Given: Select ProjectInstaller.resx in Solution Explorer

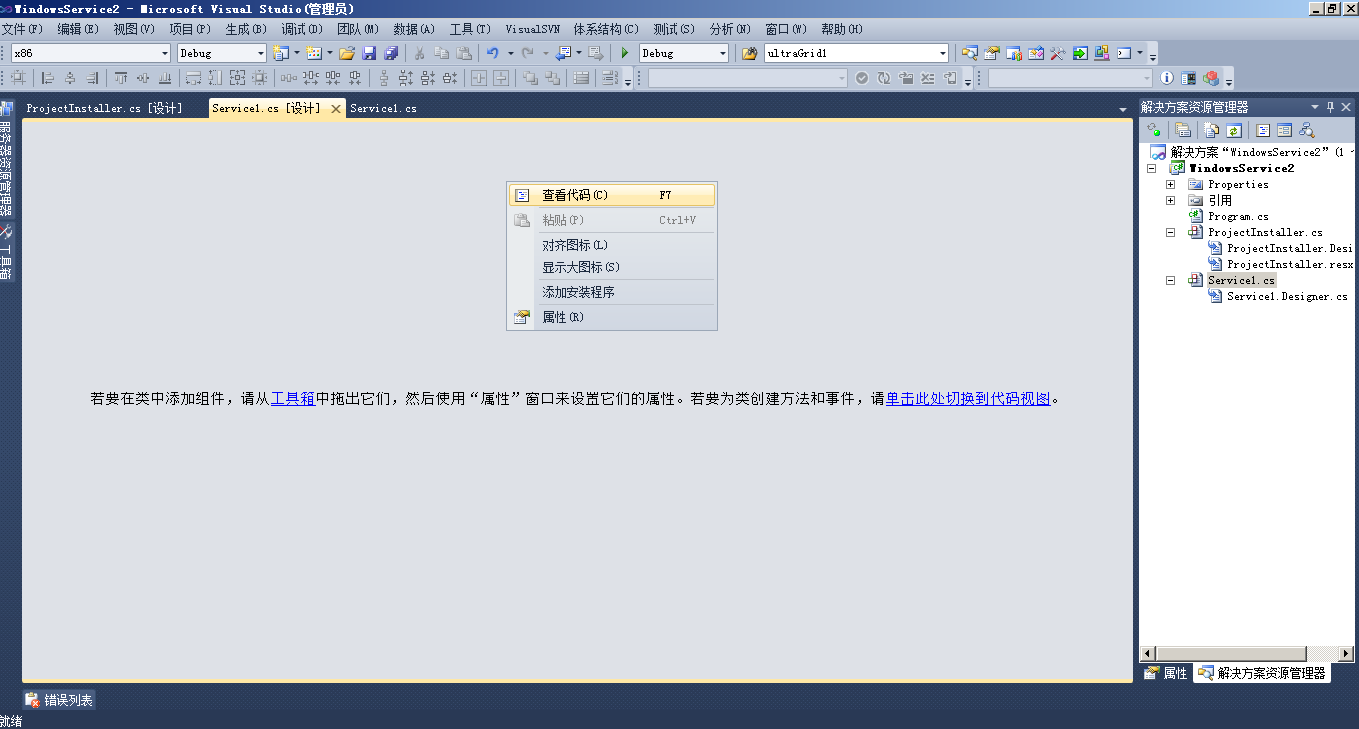Looking at the screenshot, I should click(1289, 264).
